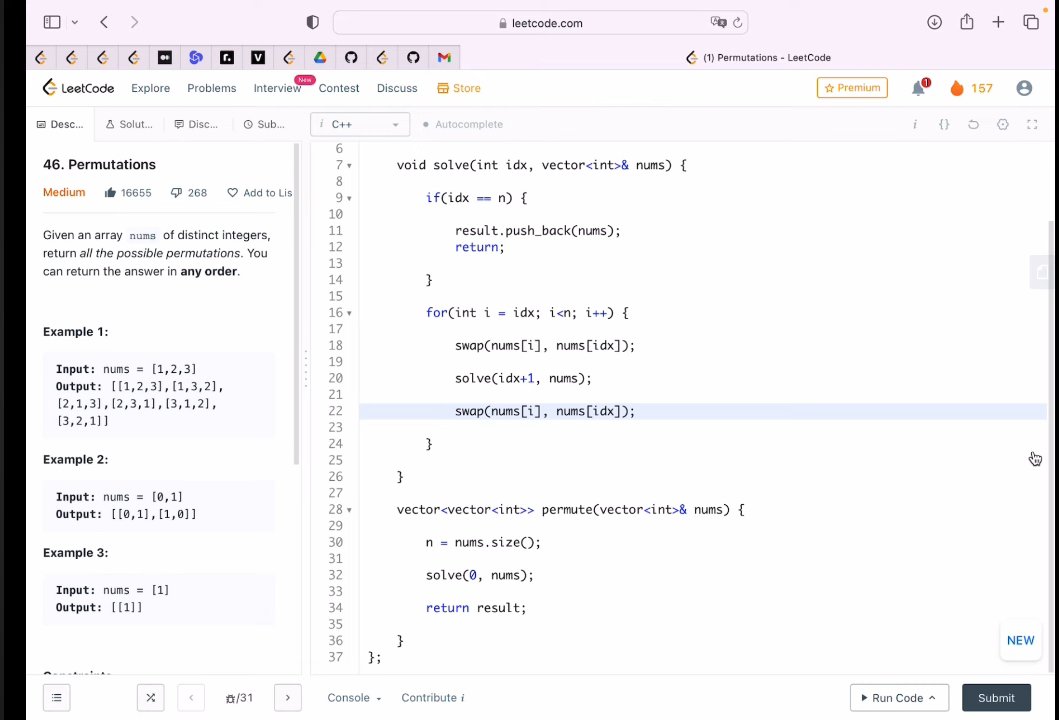Pick a random problem with shuffle icon
The height and width of the screenshot is (720, 1059).
pyautogui.click(x=151, y=698)
